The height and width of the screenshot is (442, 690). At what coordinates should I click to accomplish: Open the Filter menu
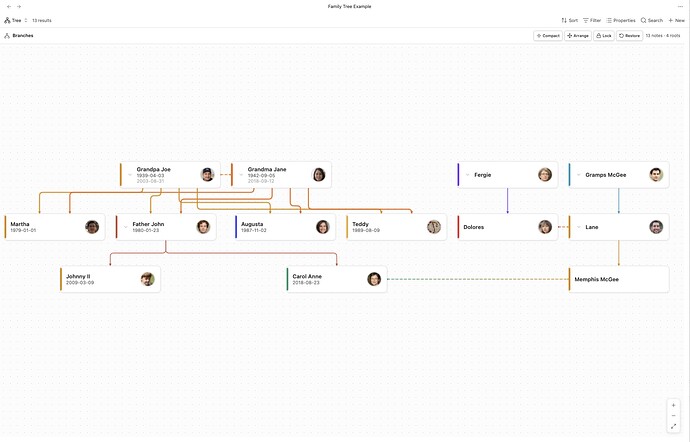(592, 20)
